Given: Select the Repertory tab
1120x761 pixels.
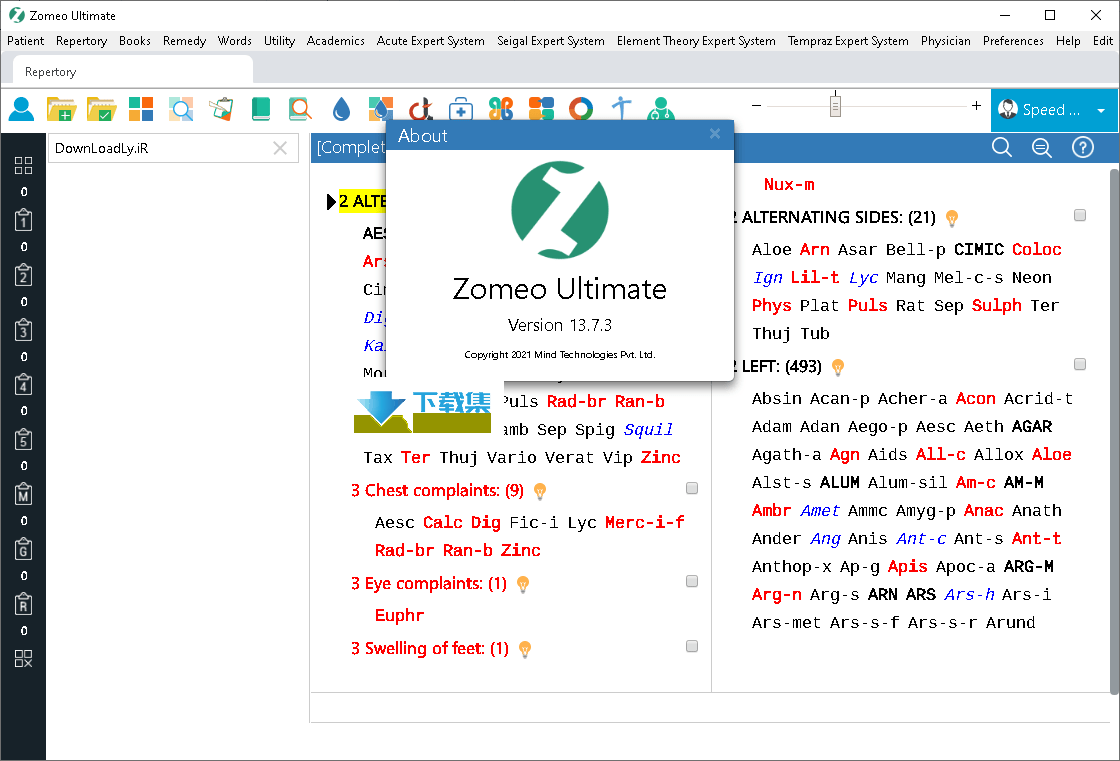Looking at the screenshot, I should point(132,71).
